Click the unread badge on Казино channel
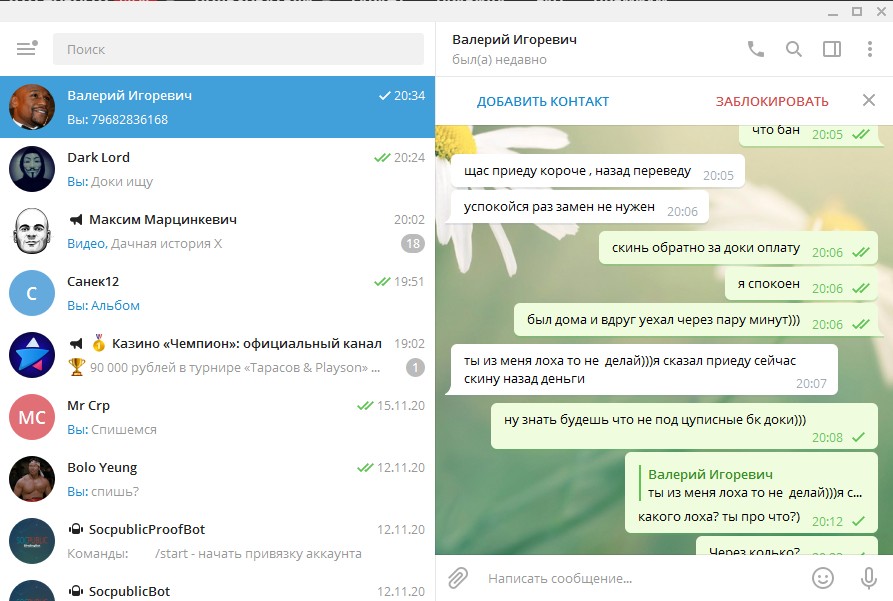Image resolution: width=893 pixels, height=601 pixels. click(415, 368)
